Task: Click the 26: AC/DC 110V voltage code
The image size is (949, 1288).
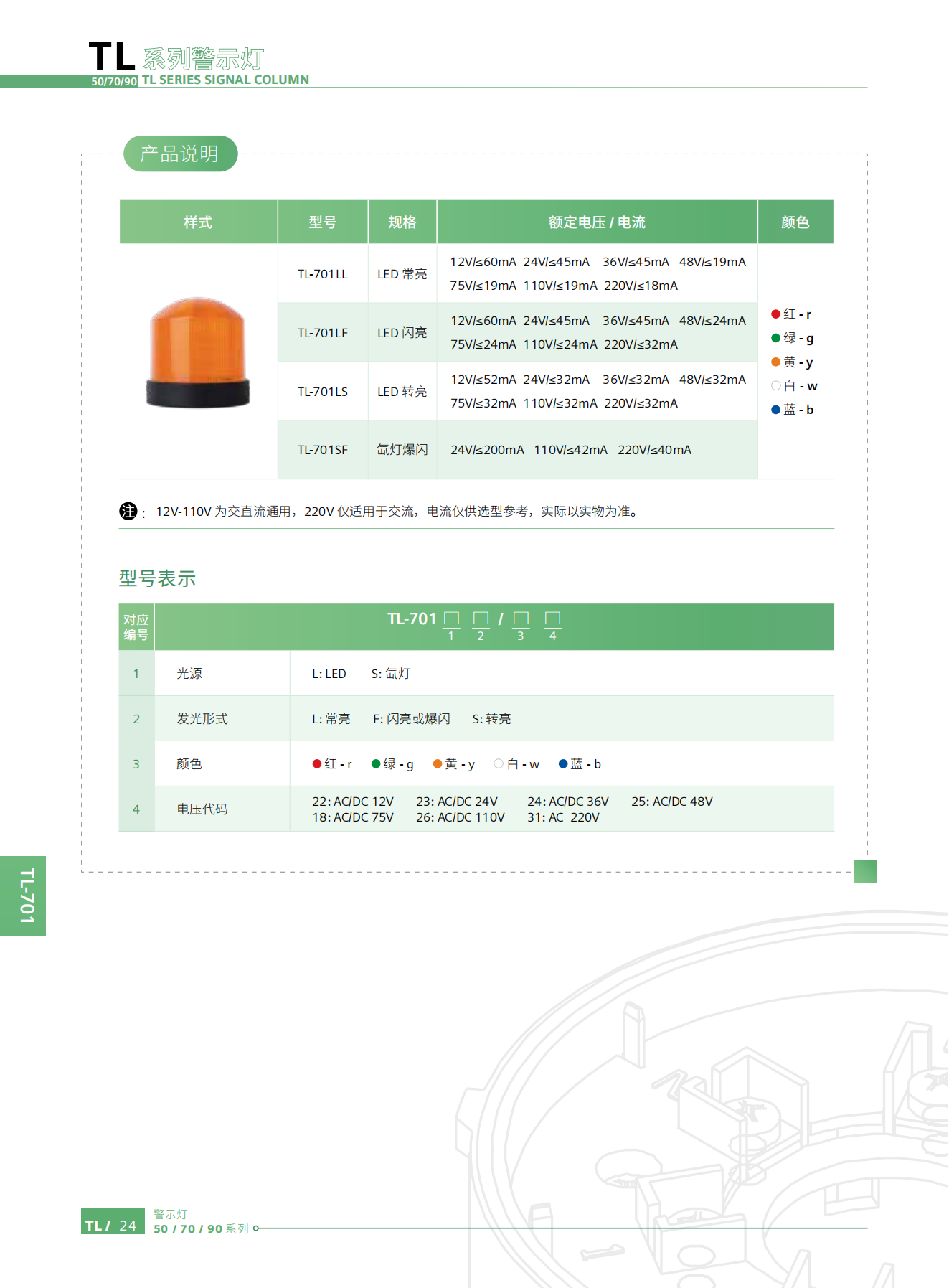Action: pos(461,817)
